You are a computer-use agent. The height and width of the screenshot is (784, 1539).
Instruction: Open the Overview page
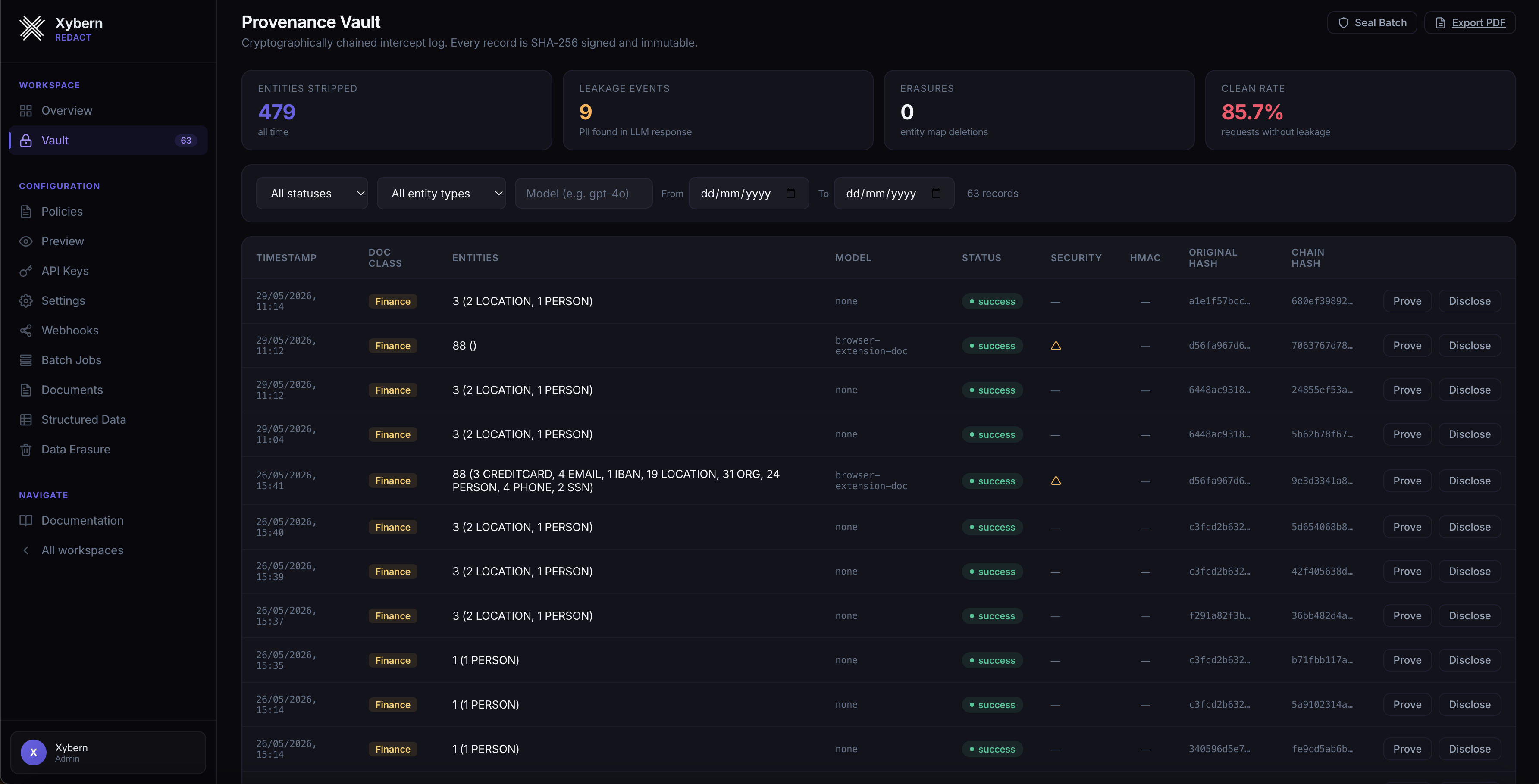tap(108, 110)
